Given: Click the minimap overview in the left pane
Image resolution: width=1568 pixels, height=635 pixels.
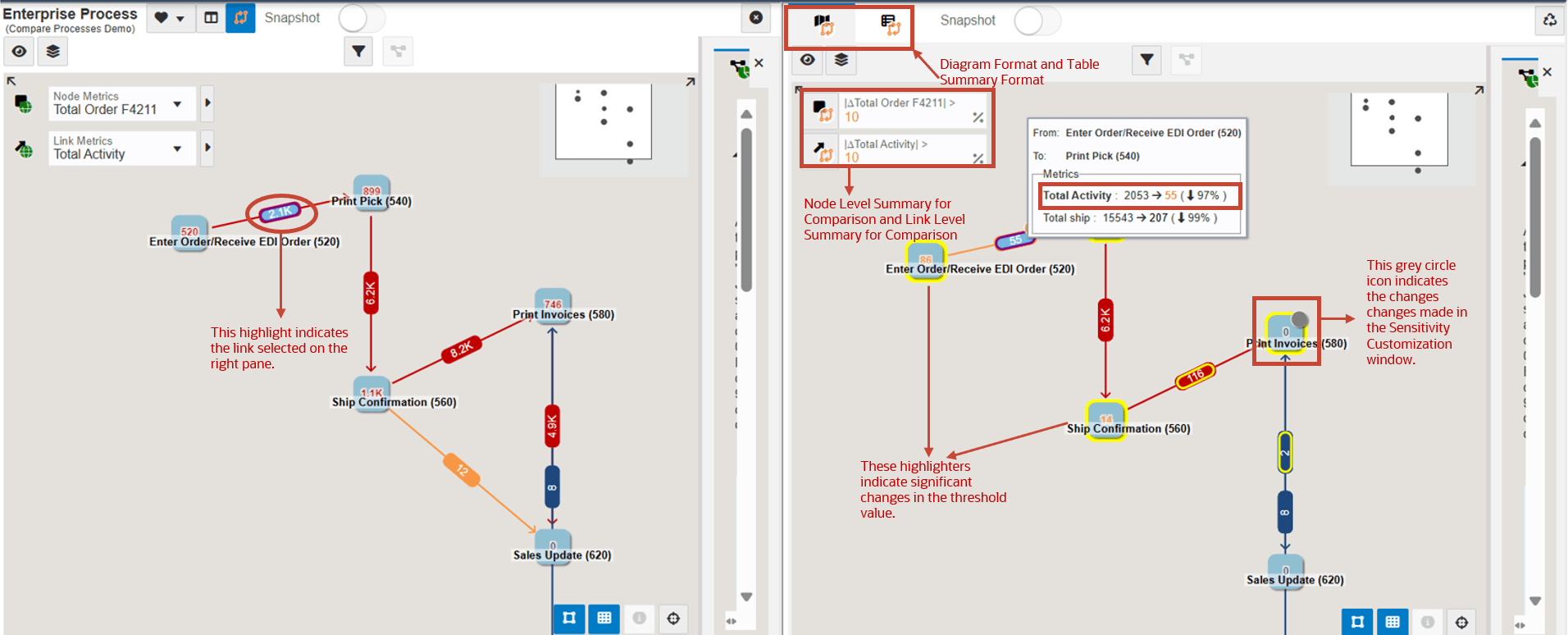Looking at the screenshot, I should [604, 121].
